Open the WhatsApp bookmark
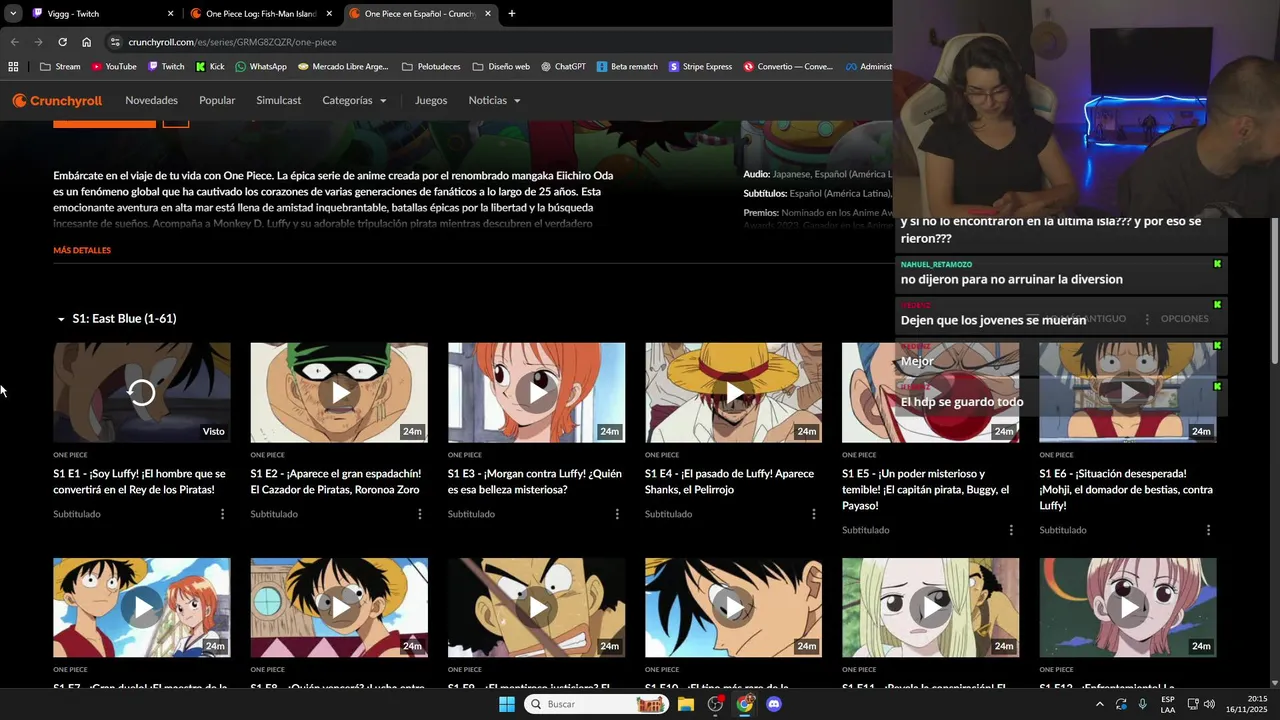 click(260, 67)
